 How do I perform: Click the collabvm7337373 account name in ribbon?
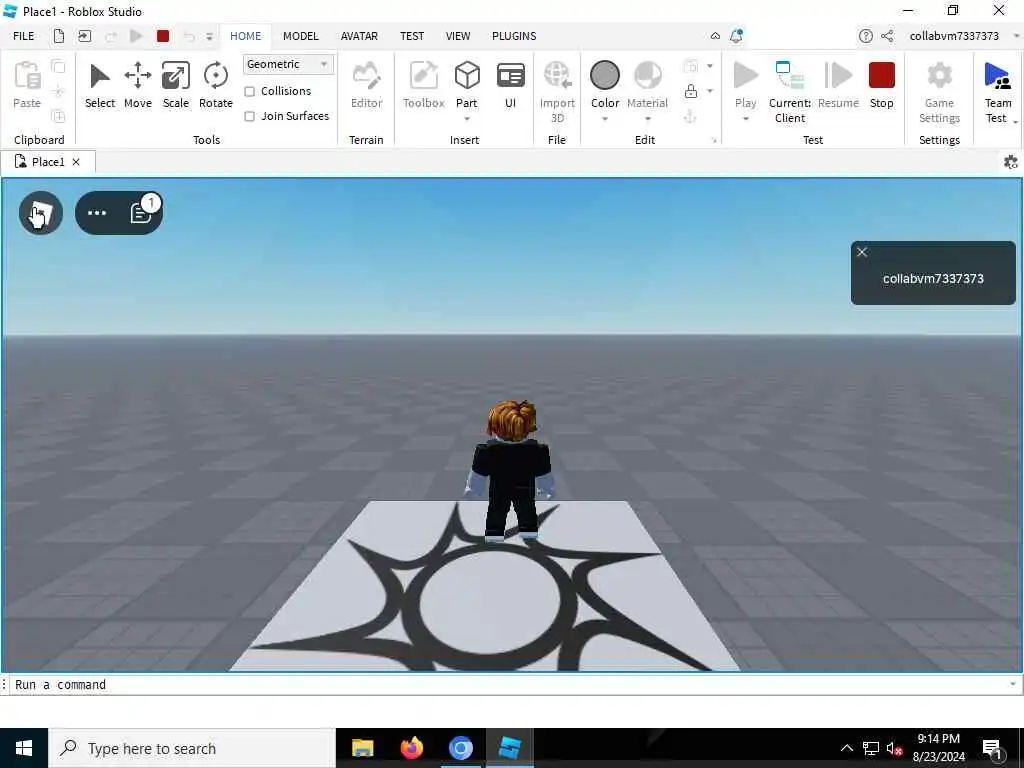(x=954, y=36)
